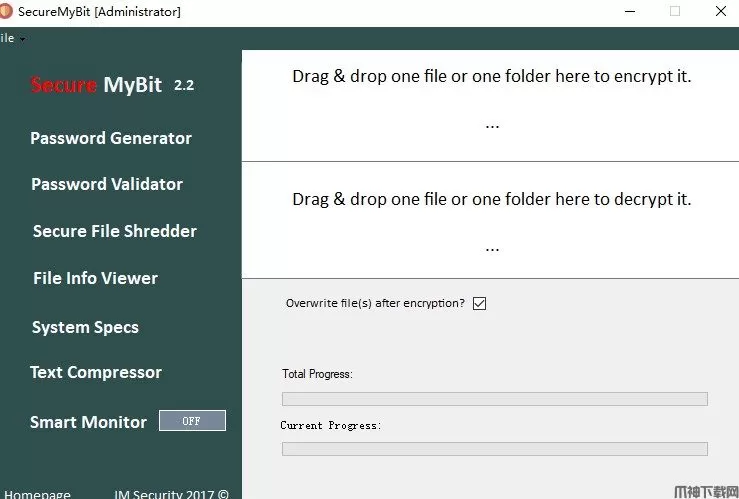Minimize the SecureMyBit window
Viewport: 739px width, 499px height.
(628, 11)
